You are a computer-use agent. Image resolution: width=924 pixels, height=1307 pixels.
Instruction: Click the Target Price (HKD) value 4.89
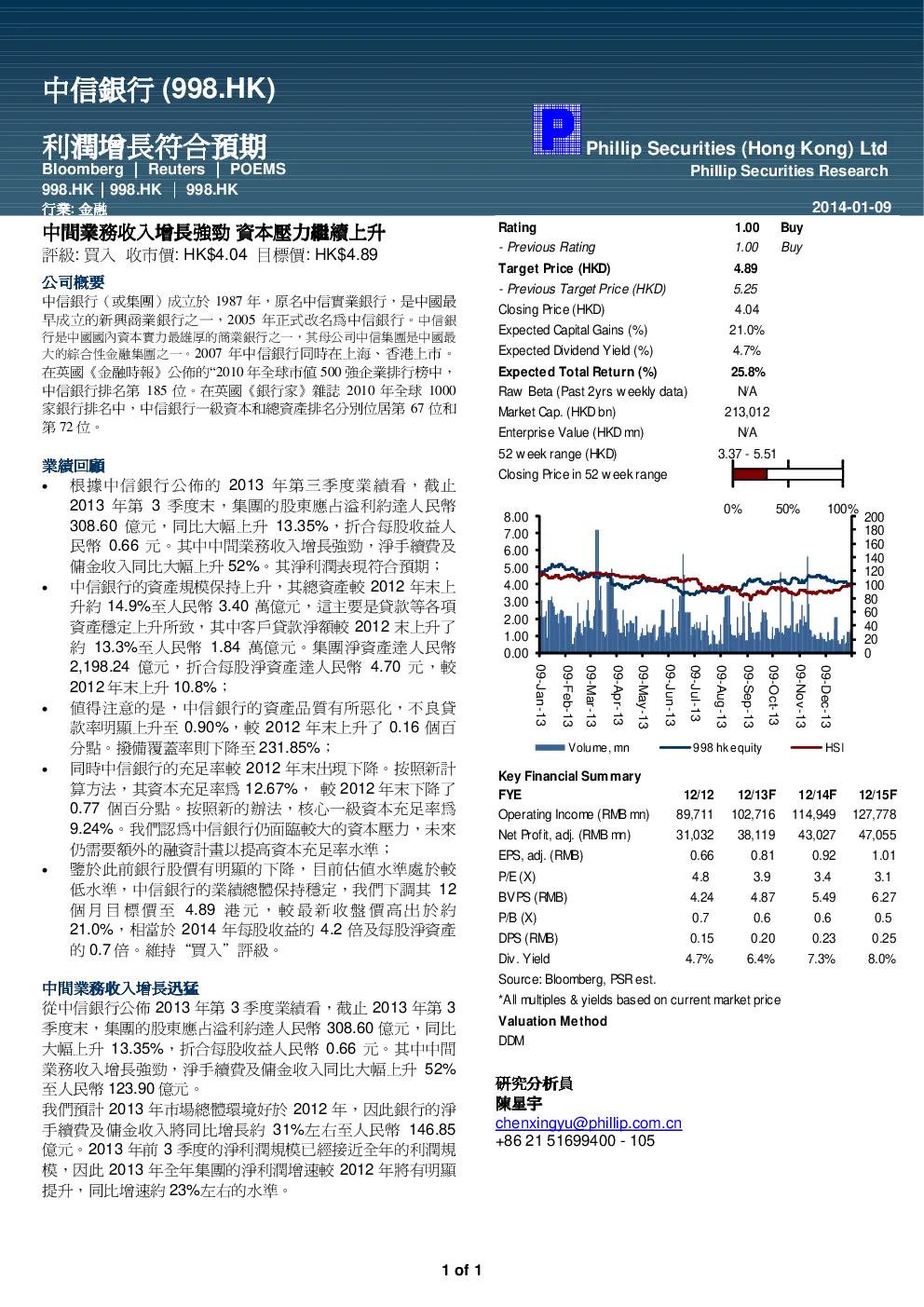[x=746, y=268]
